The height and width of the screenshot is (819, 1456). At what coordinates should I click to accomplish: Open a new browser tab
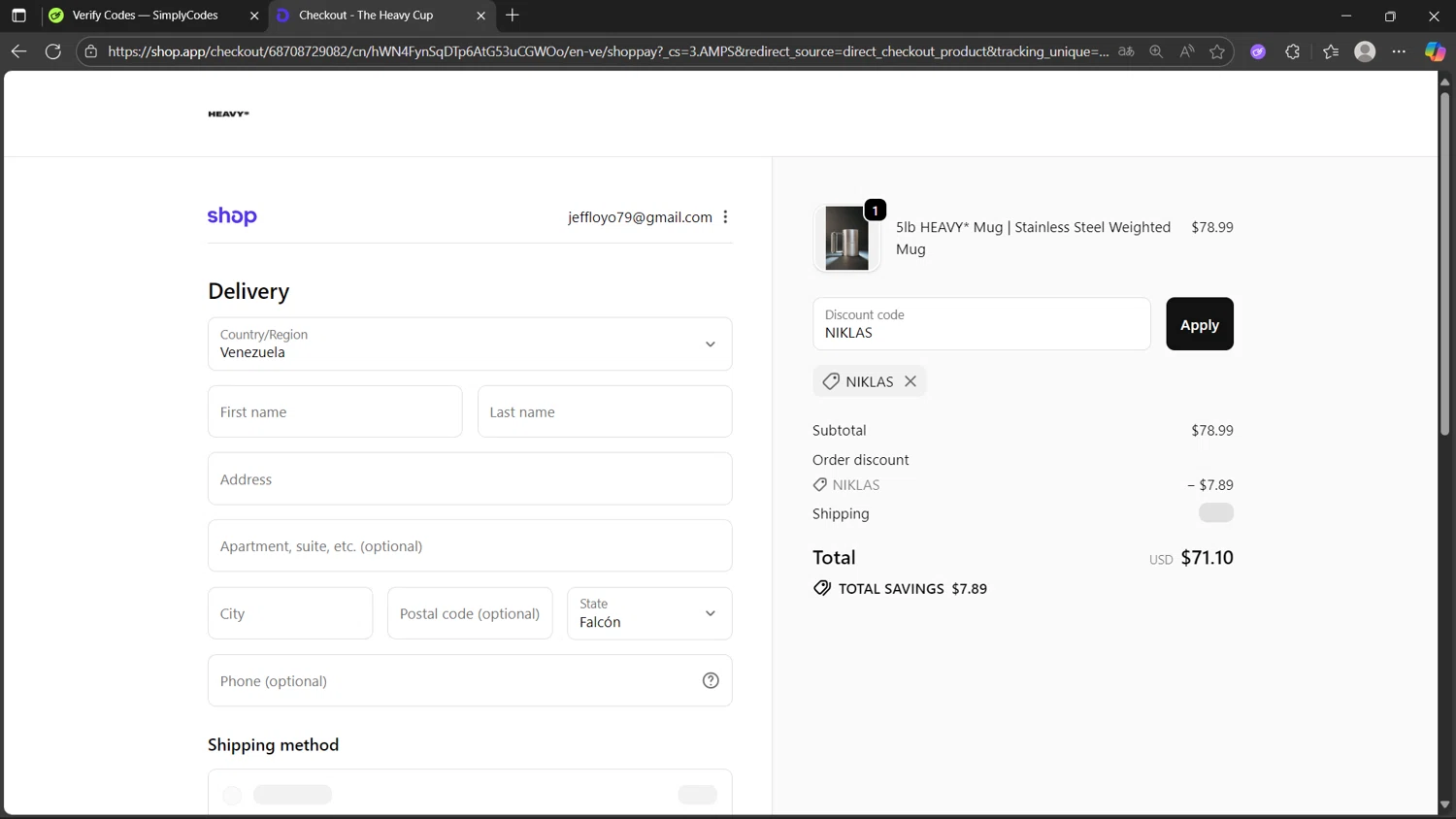(x=513, y=16)
